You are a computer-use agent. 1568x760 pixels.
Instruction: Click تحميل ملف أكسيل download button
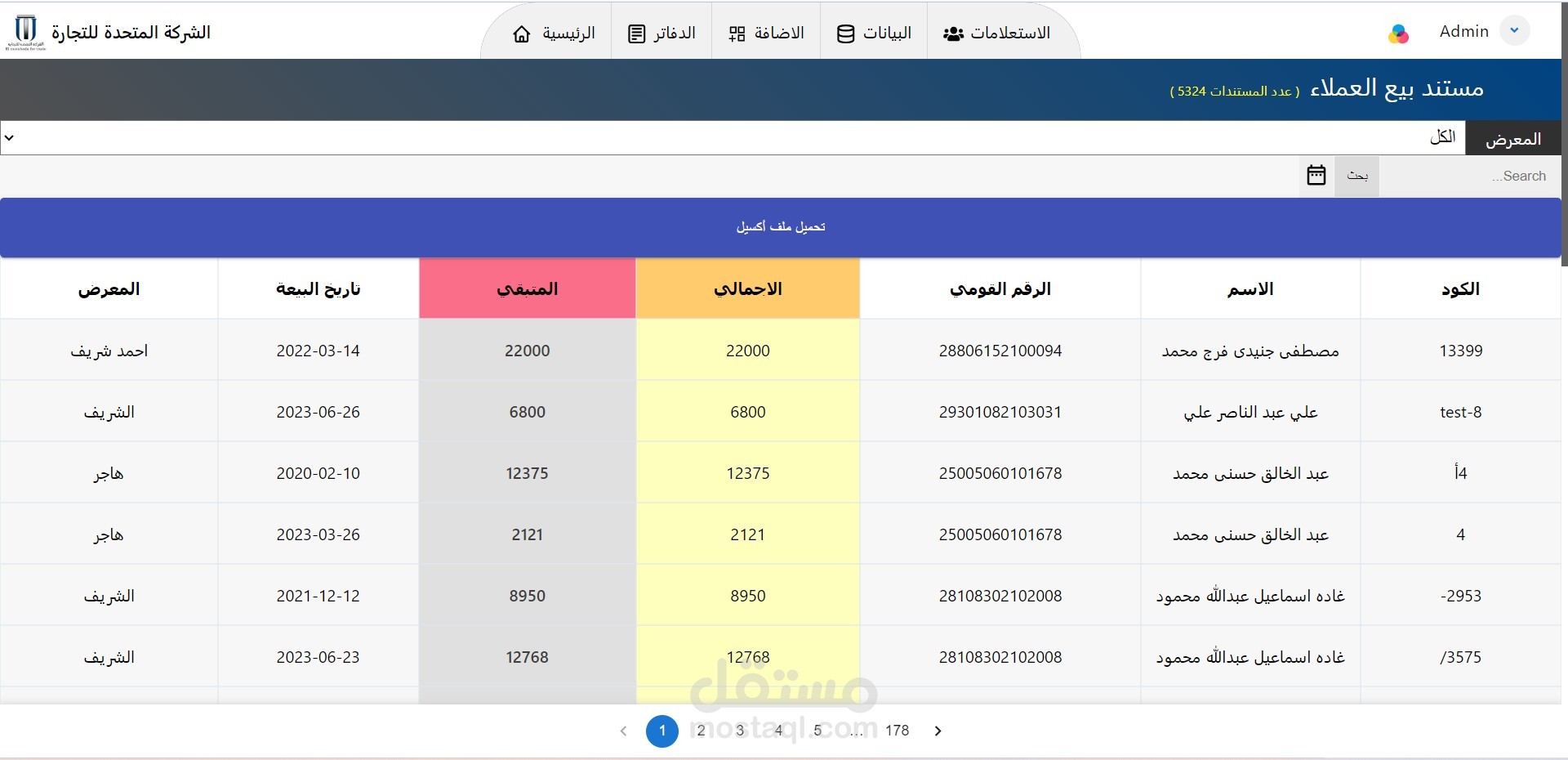pos(781,226)
